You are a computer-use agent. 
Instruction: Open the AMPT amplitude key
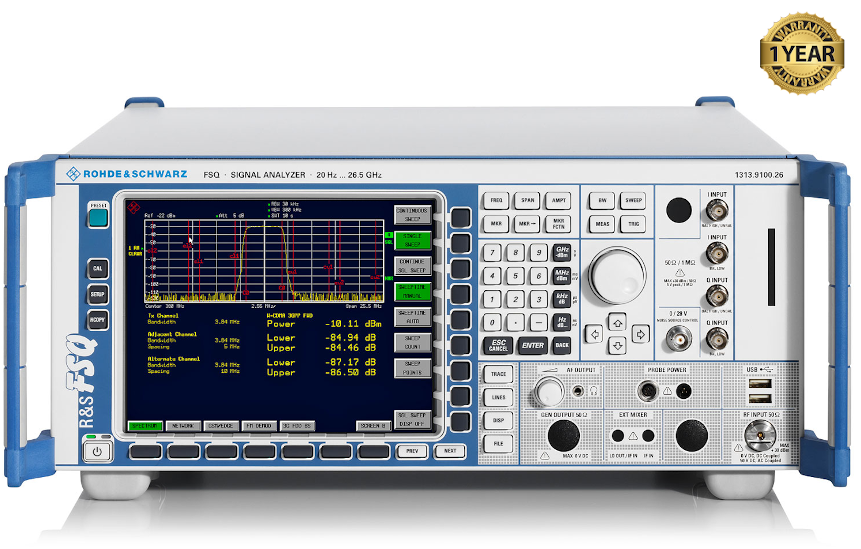point(559,200)
